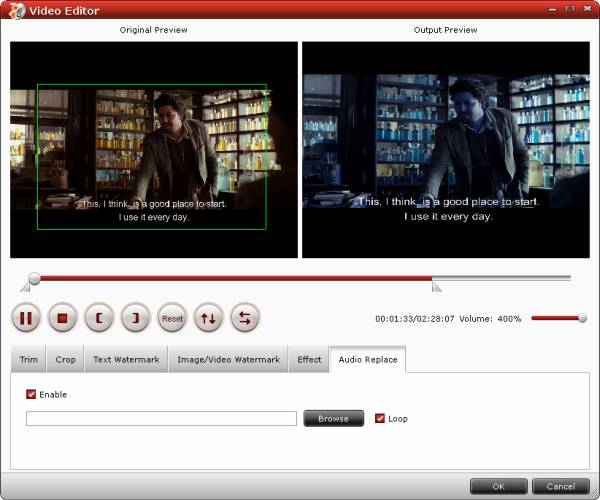This screenshot has height=500, width=600.
Task: Click the Volume: 400% label
Action: pyautogui.click(x=490, y=319)
